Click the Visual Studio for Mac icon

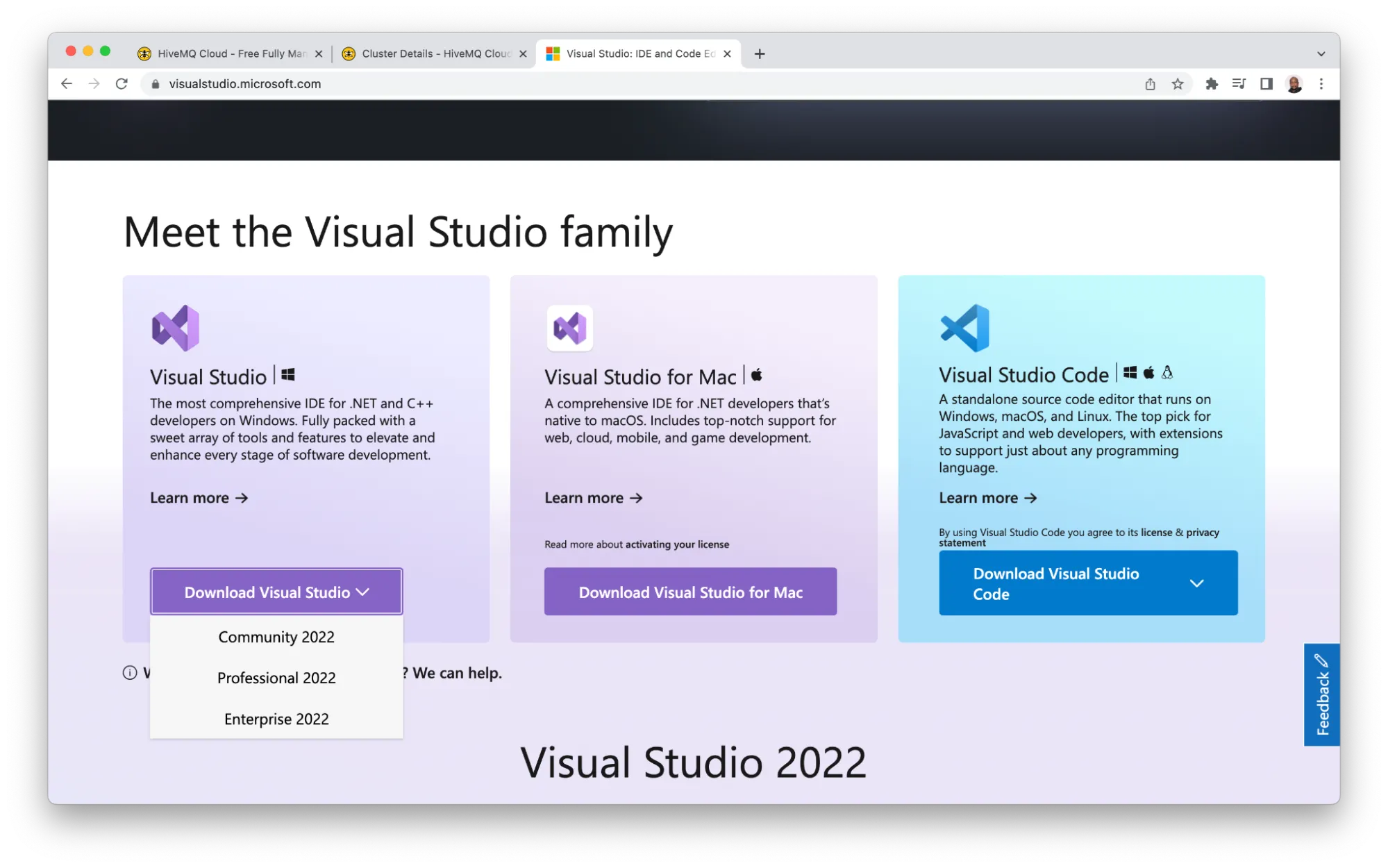[569, 326]
